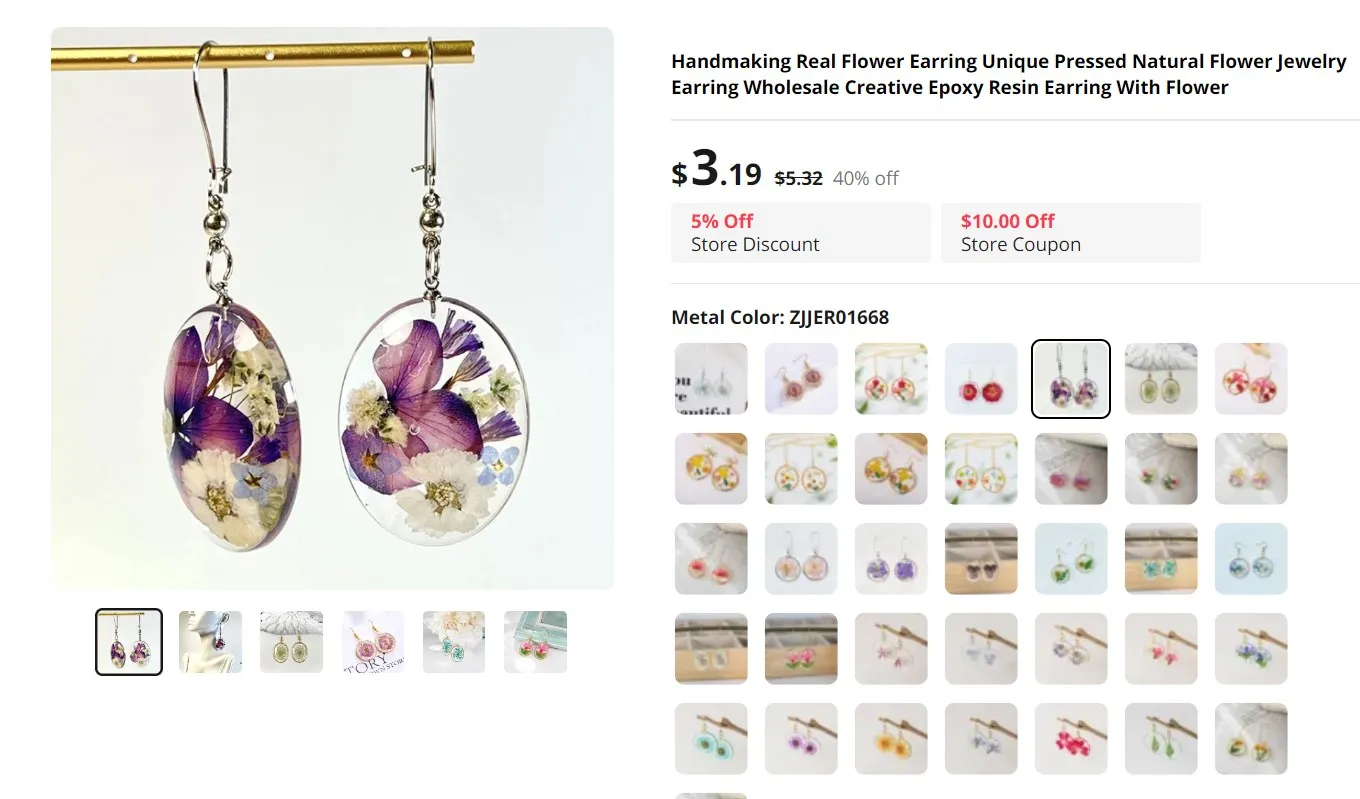Select the yellow flower earring swatch starting second row

[x=711, y=469]
